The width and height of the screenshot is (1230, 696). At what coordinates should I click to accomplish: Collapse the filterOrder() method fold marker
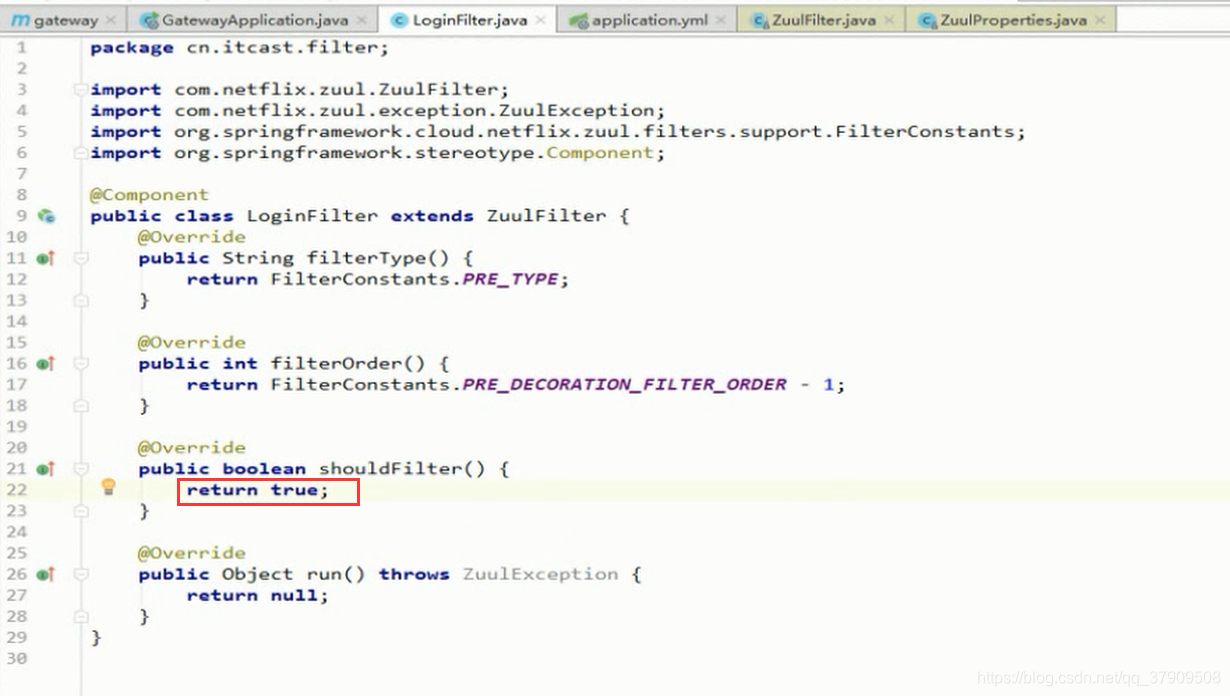[80, 363]
